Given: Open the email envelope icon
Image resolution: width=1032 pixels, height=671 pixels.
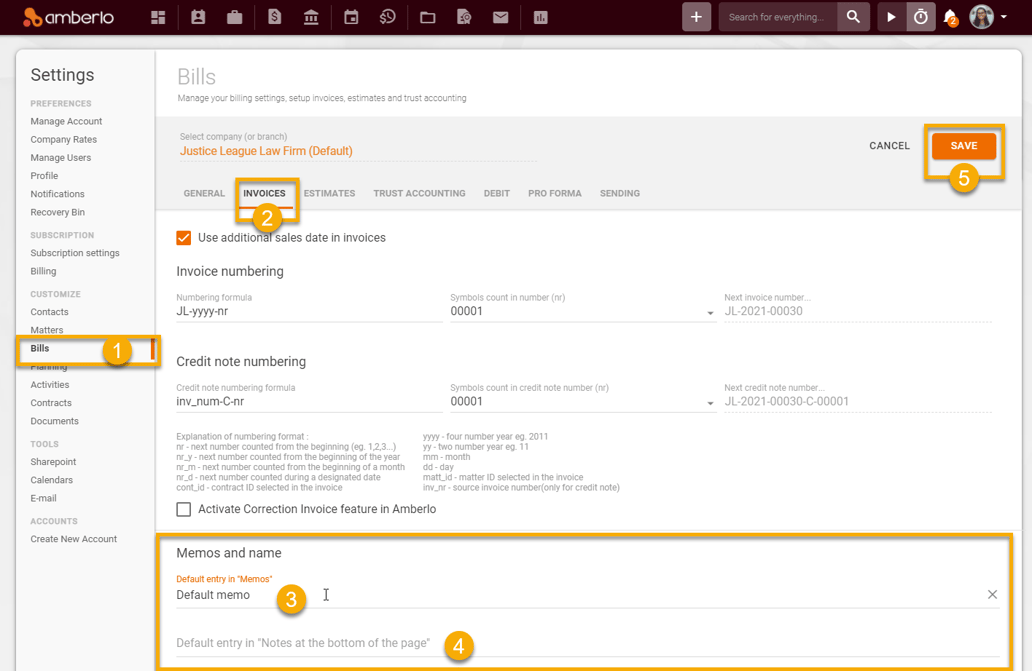Looking at the screenshot, I should click(x=501, y=18).
